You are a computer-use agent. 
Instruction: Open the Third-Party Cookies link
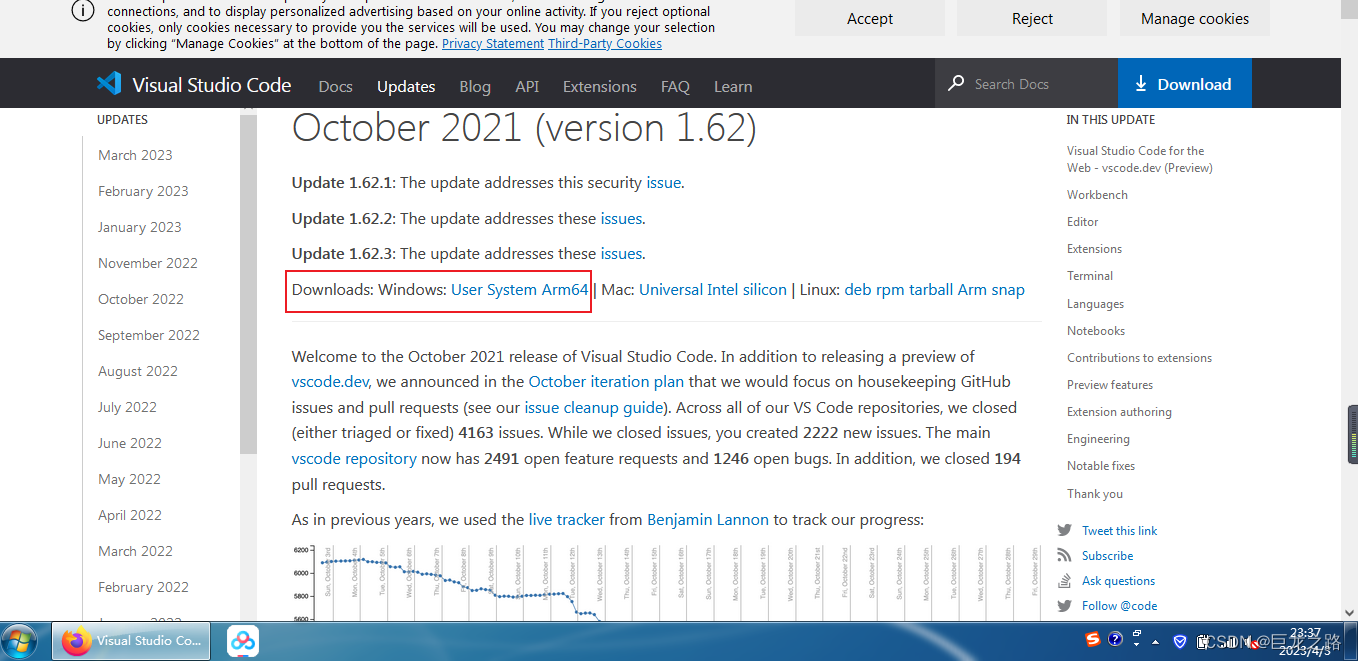605,43
